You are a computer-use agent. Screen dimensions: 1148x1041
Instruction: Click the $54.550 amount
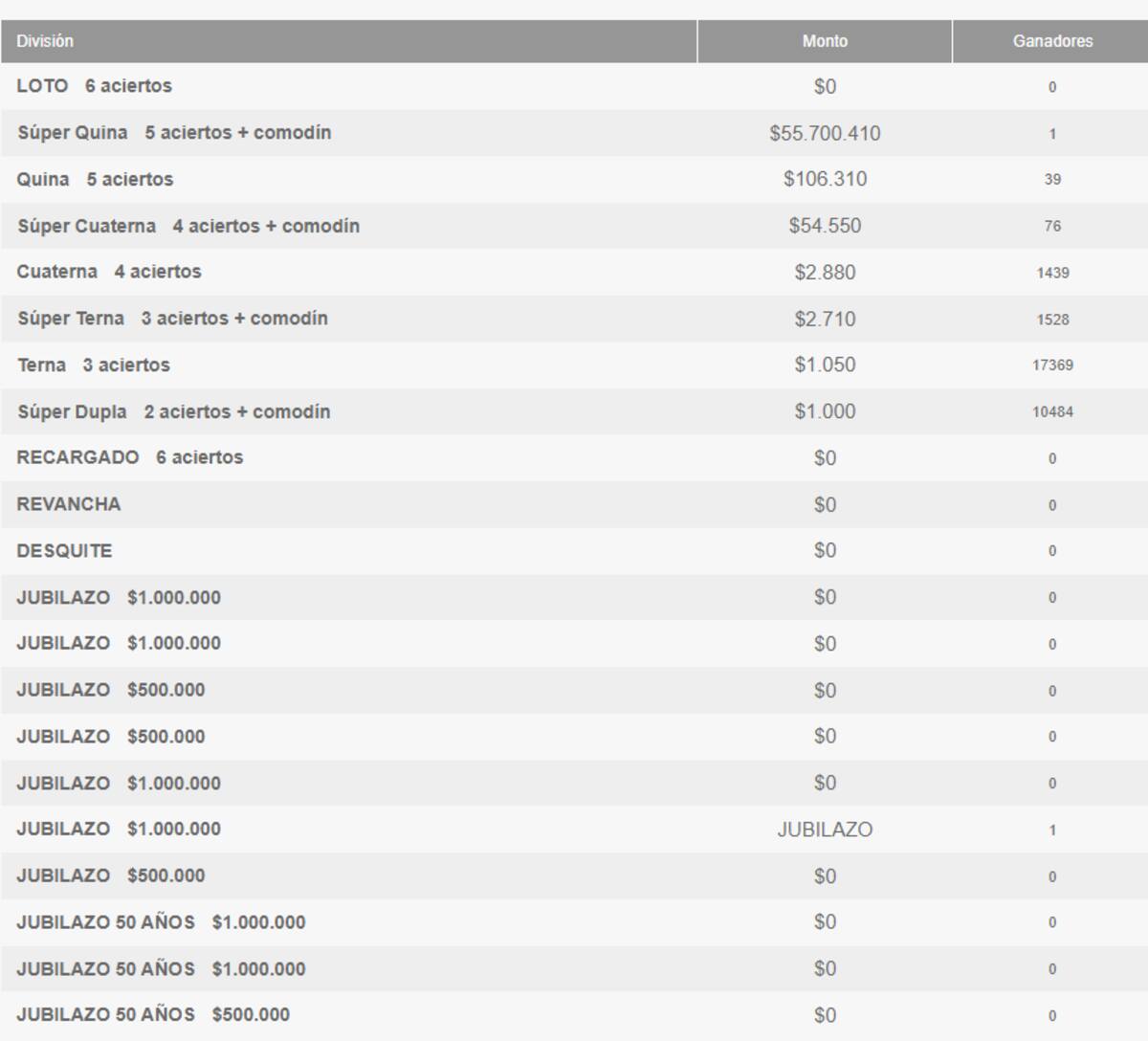(x=825, y=226)
